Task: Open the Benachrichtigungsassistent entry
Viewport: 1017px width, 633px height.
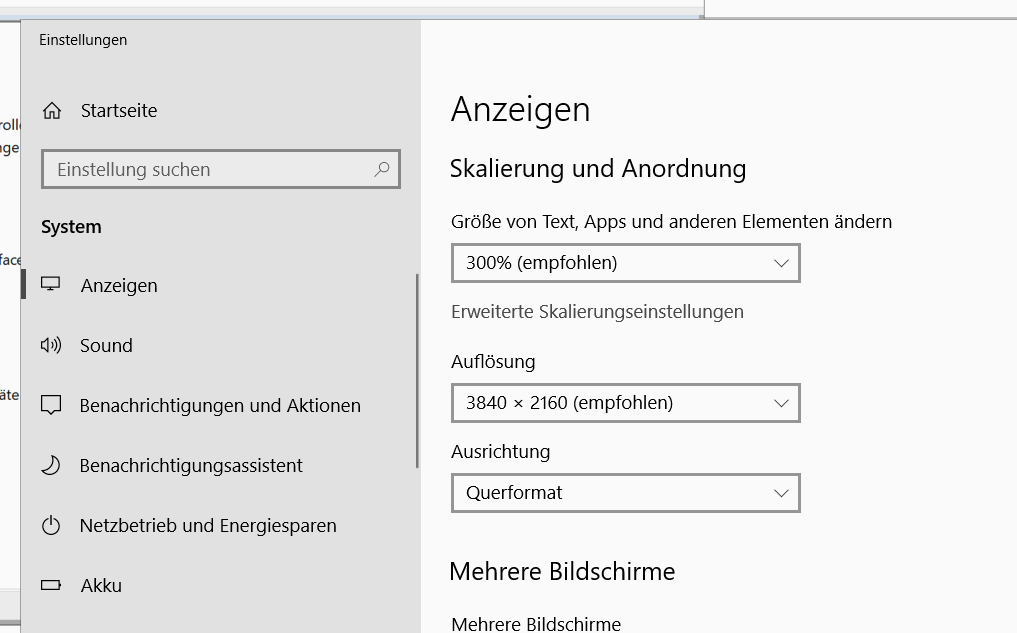Action: (x=191, y=465)
